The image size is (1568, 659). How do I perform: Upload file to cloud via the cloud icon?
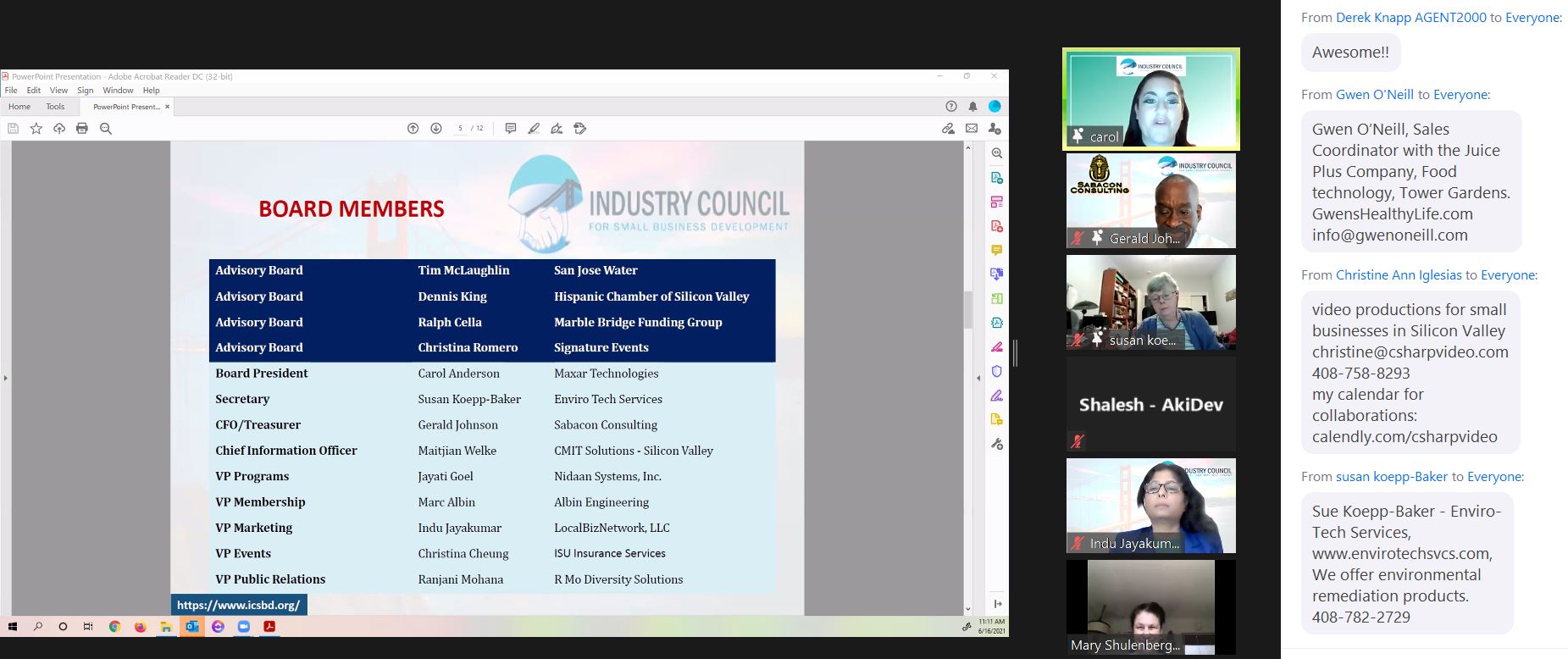tap(59, 129)
